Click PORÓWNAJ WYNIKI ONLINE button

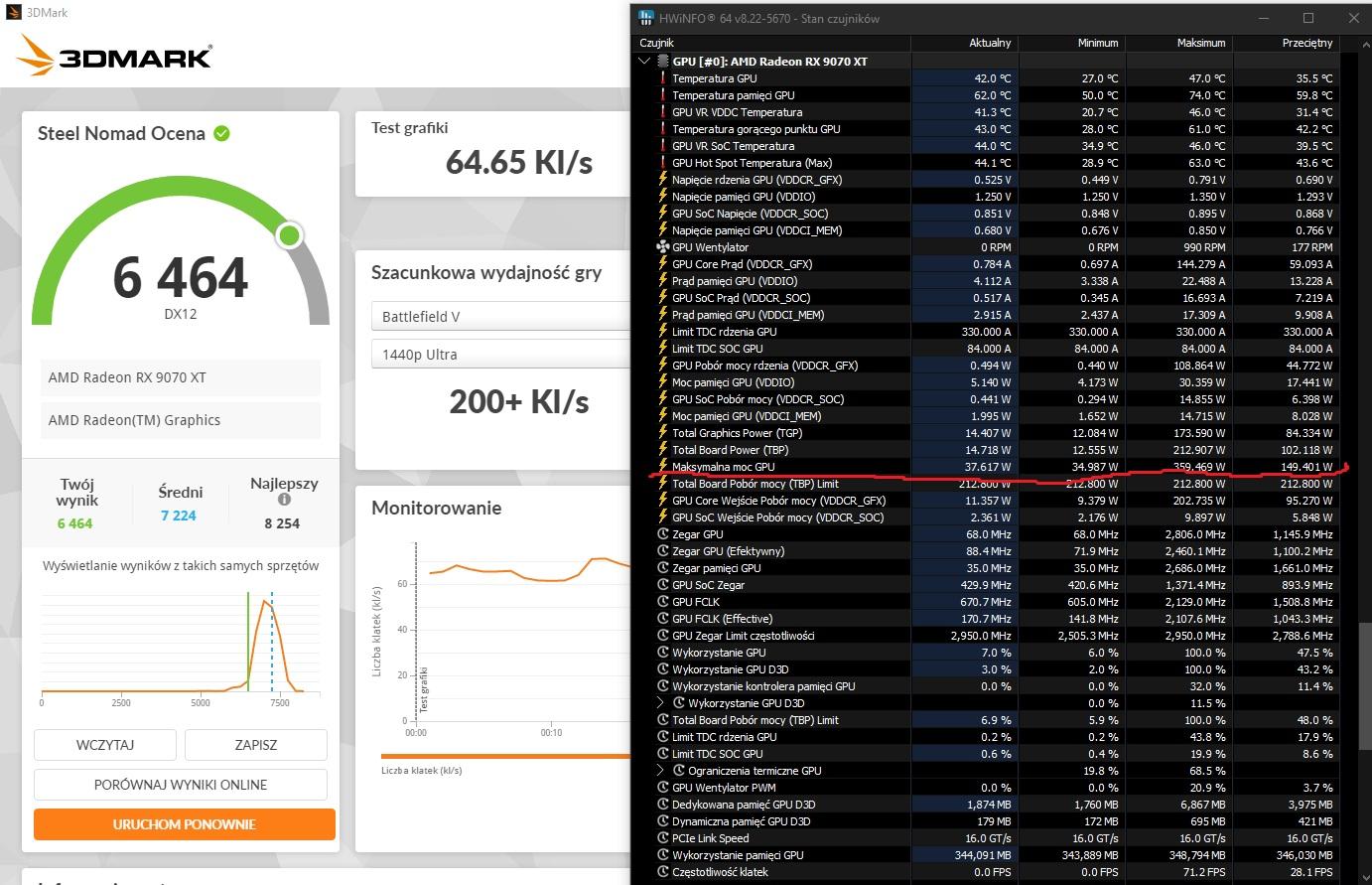coord(181,785)
